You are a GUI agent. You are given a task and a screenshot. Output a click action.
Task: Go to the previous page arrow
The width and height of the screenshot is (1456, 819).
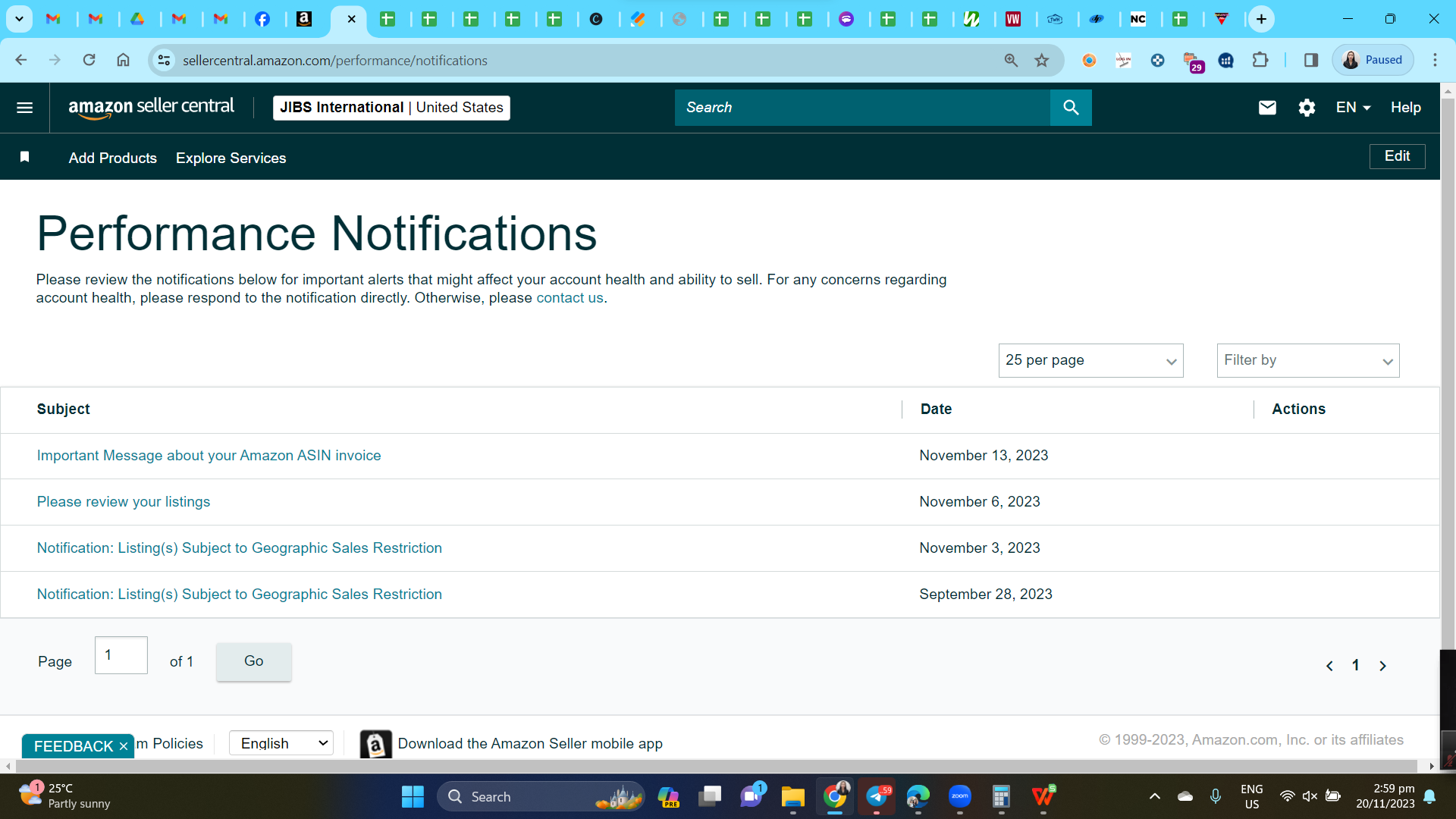tap(1329, 666)
